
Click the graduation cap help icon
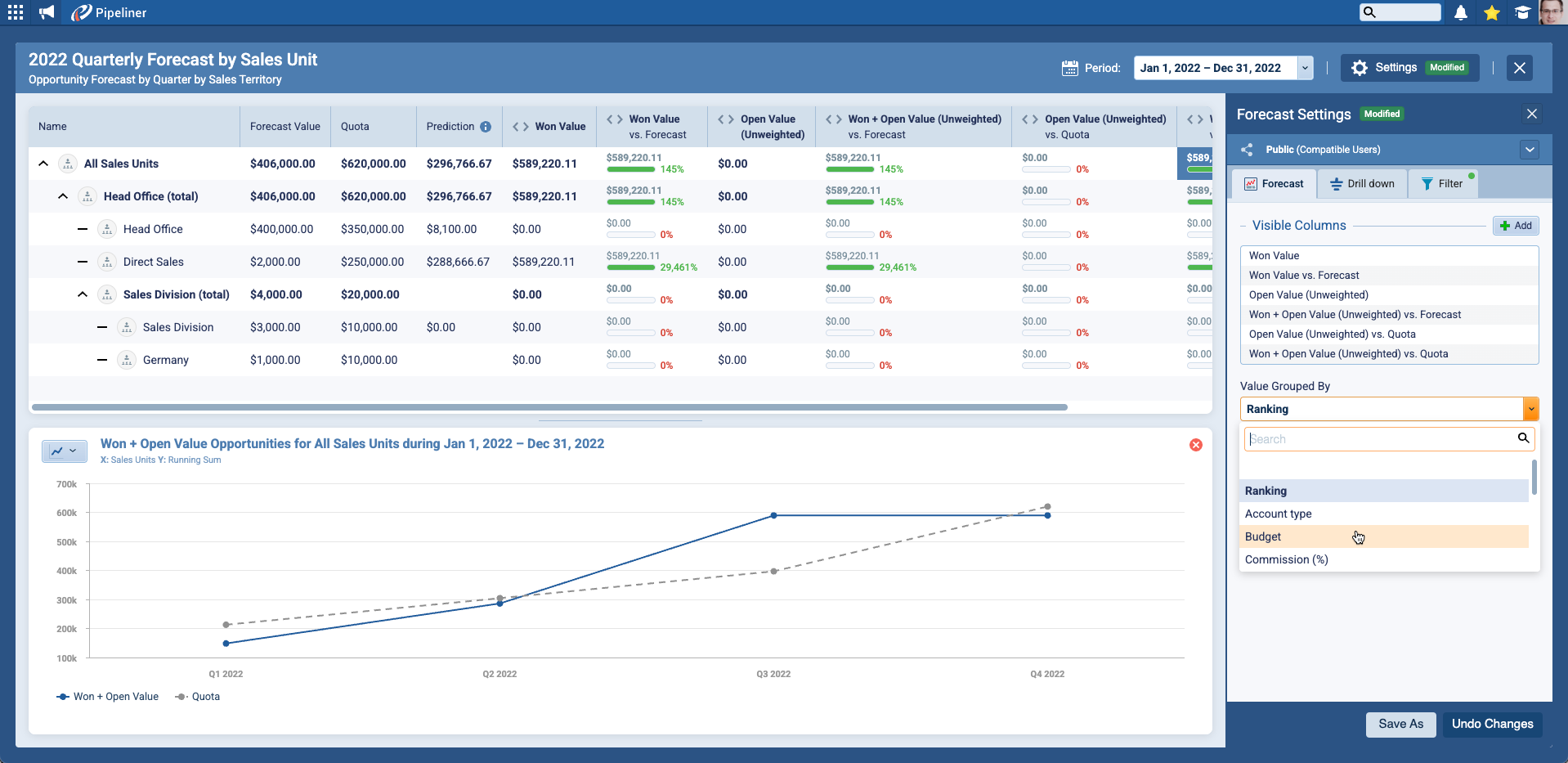point(1522,12)
